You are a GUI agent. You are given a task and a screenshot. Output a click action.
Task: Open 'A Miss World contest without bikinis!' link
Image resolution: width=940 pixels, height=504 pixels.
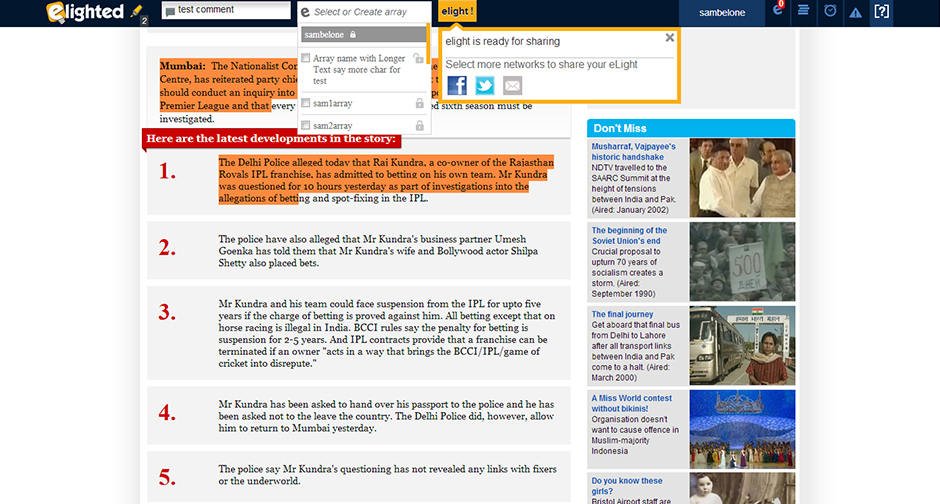point(632,403)
